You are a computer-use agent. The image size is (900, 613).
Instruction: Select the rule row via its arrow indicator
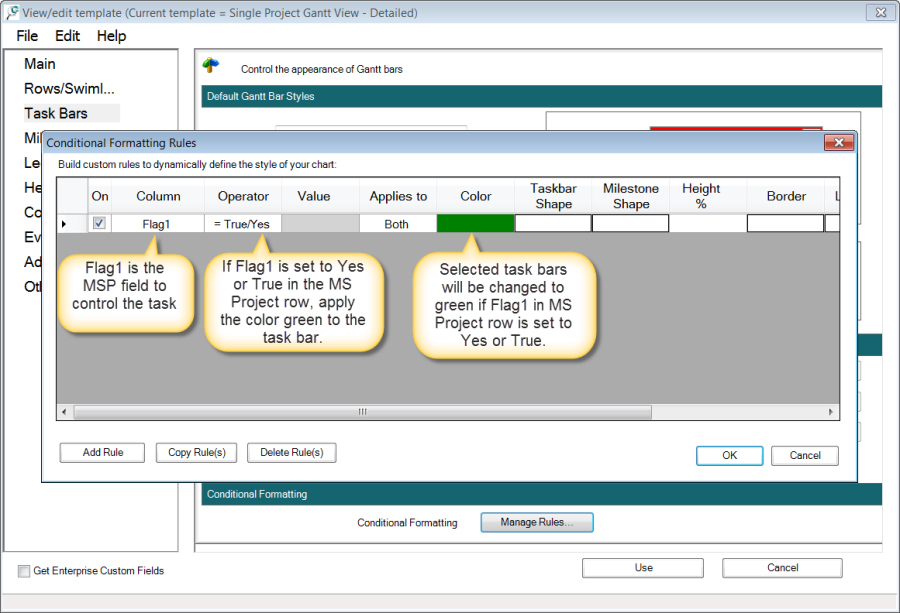pos(72,224)
